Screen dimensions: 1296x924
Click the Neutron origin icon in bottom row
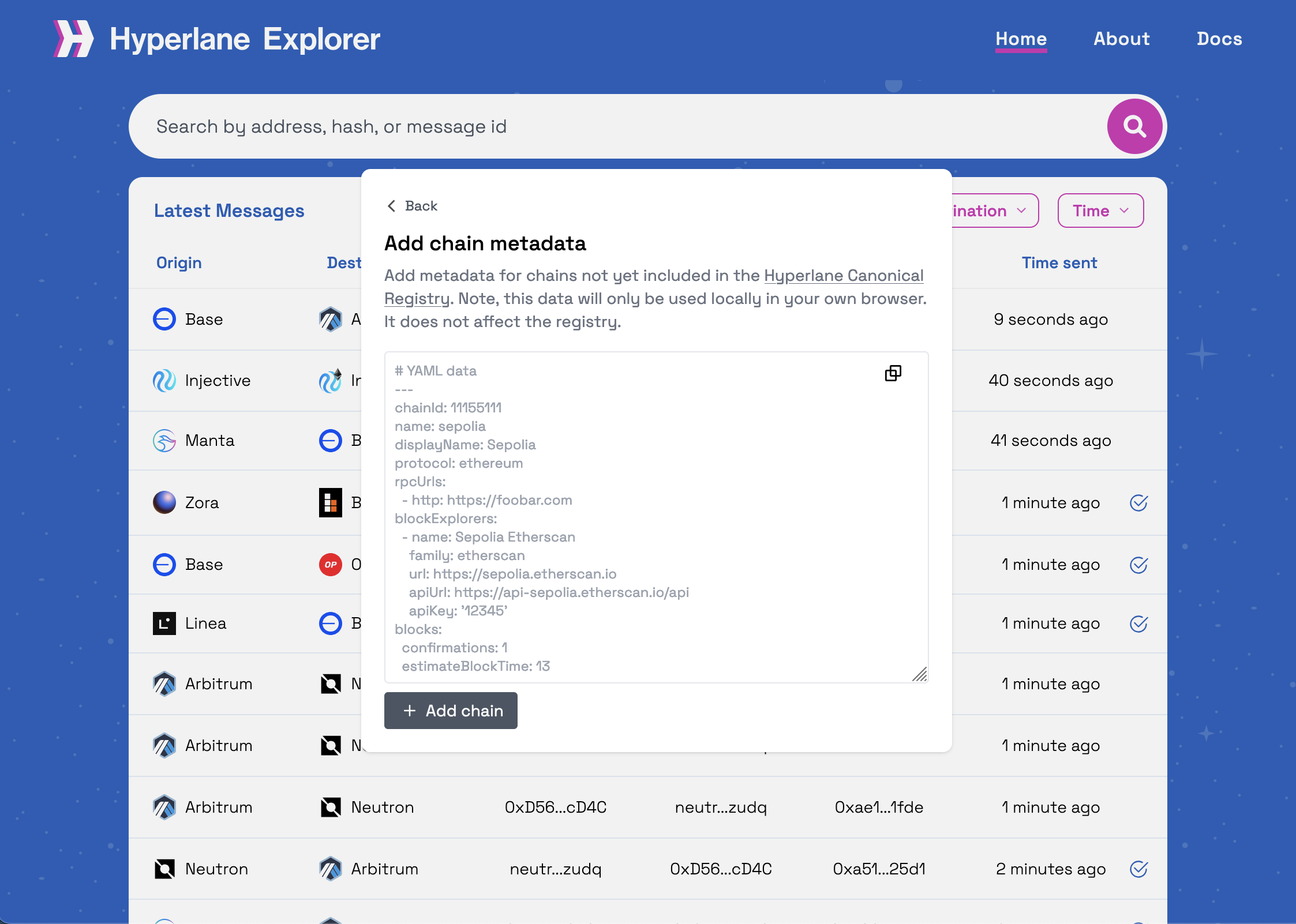point(164,869)
